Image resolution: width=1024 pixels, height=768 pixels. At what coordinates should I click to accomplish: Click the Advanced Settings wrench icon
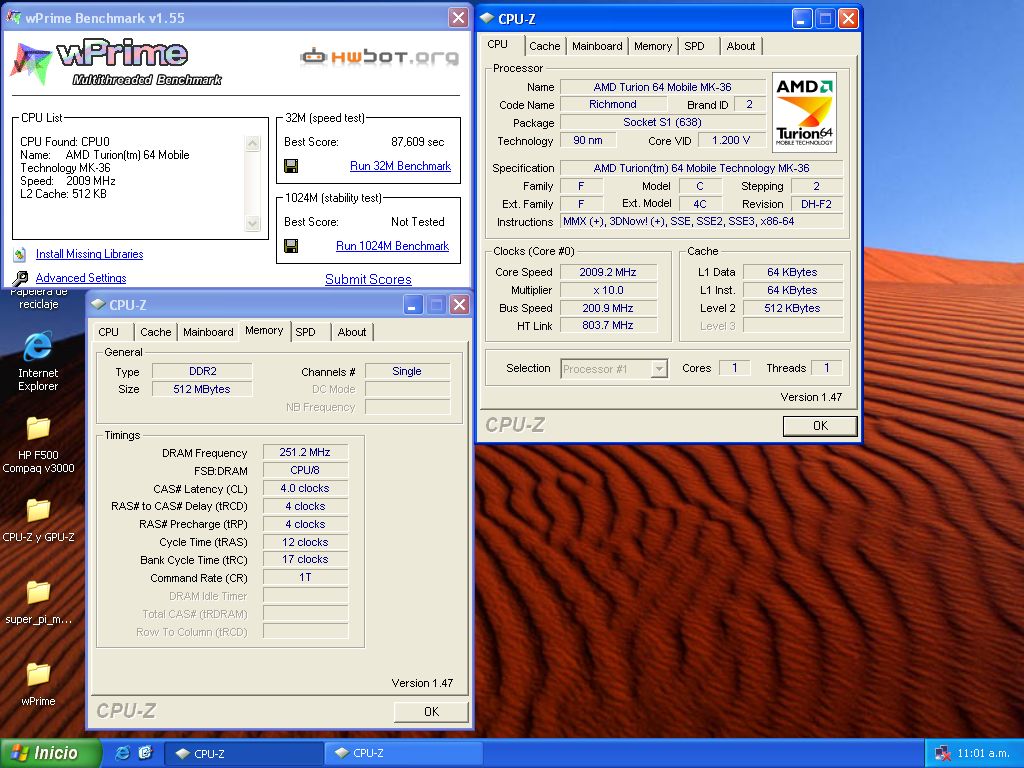(21, 278)
